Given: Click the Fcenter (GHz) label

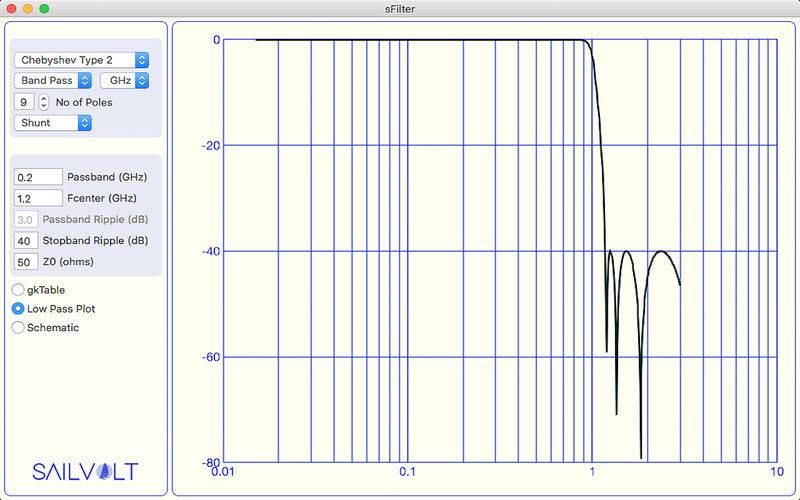Looking at the screenshot, I should pyautogui.click(x=102, y=198).
